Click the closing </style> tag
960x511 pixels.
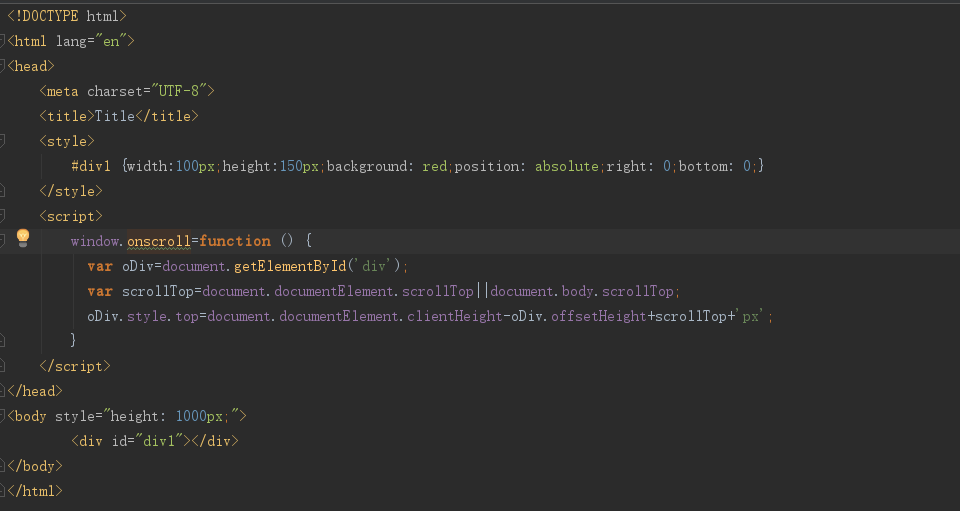(x=70, y=192)
